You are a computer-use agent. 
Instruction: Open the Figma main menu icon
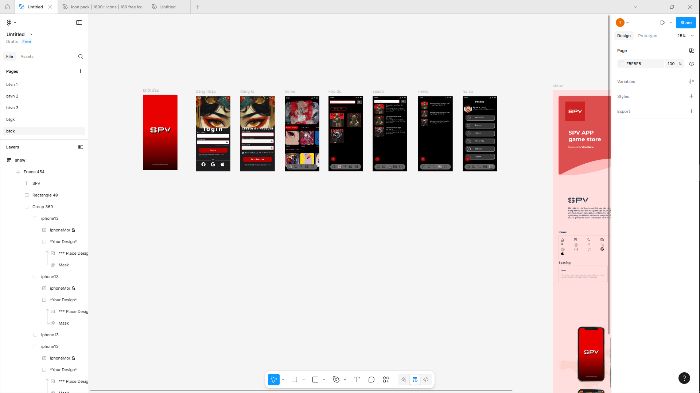[x=9, y=22]
